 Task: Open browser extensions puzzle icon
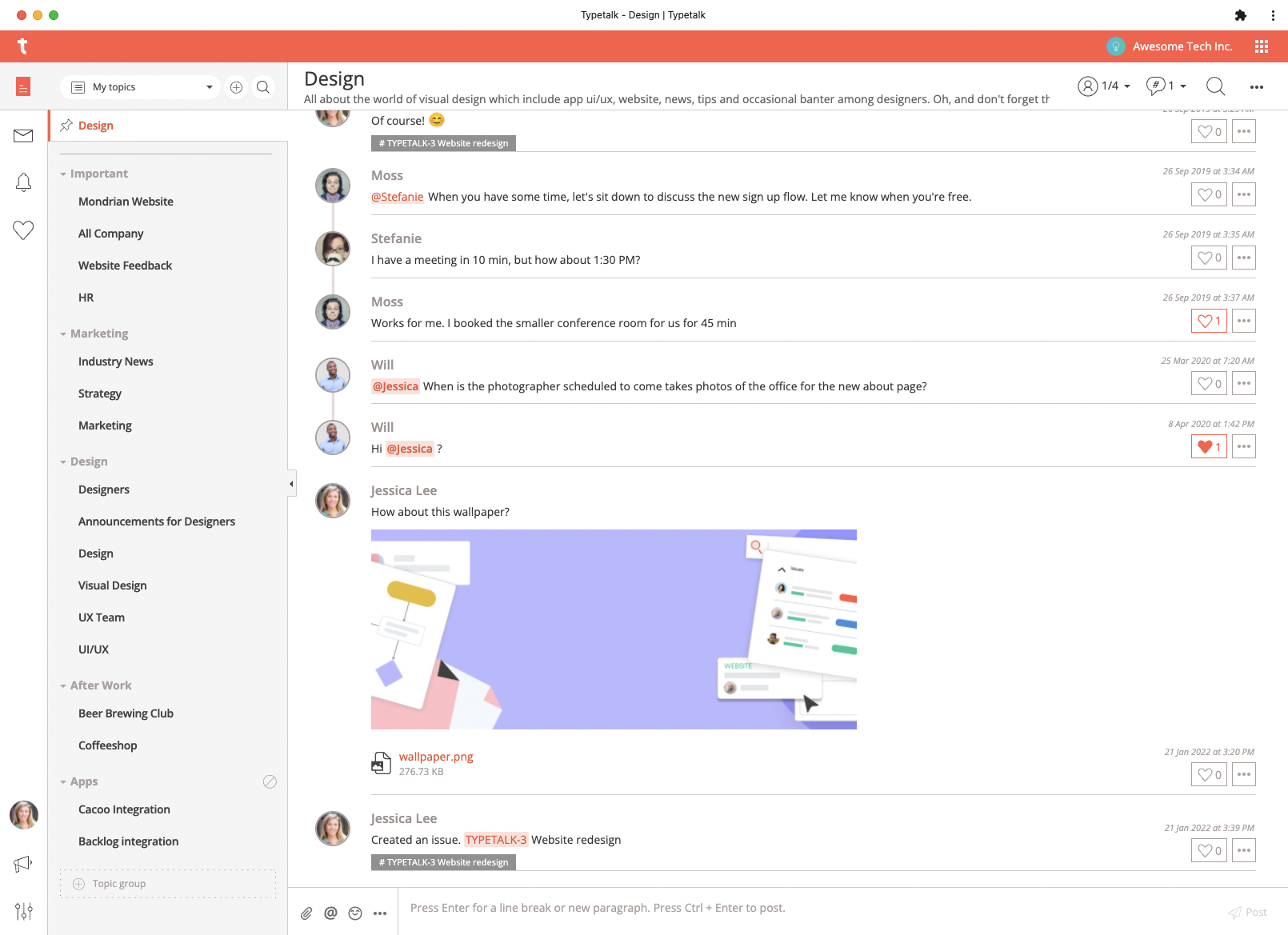[1241, 15]
